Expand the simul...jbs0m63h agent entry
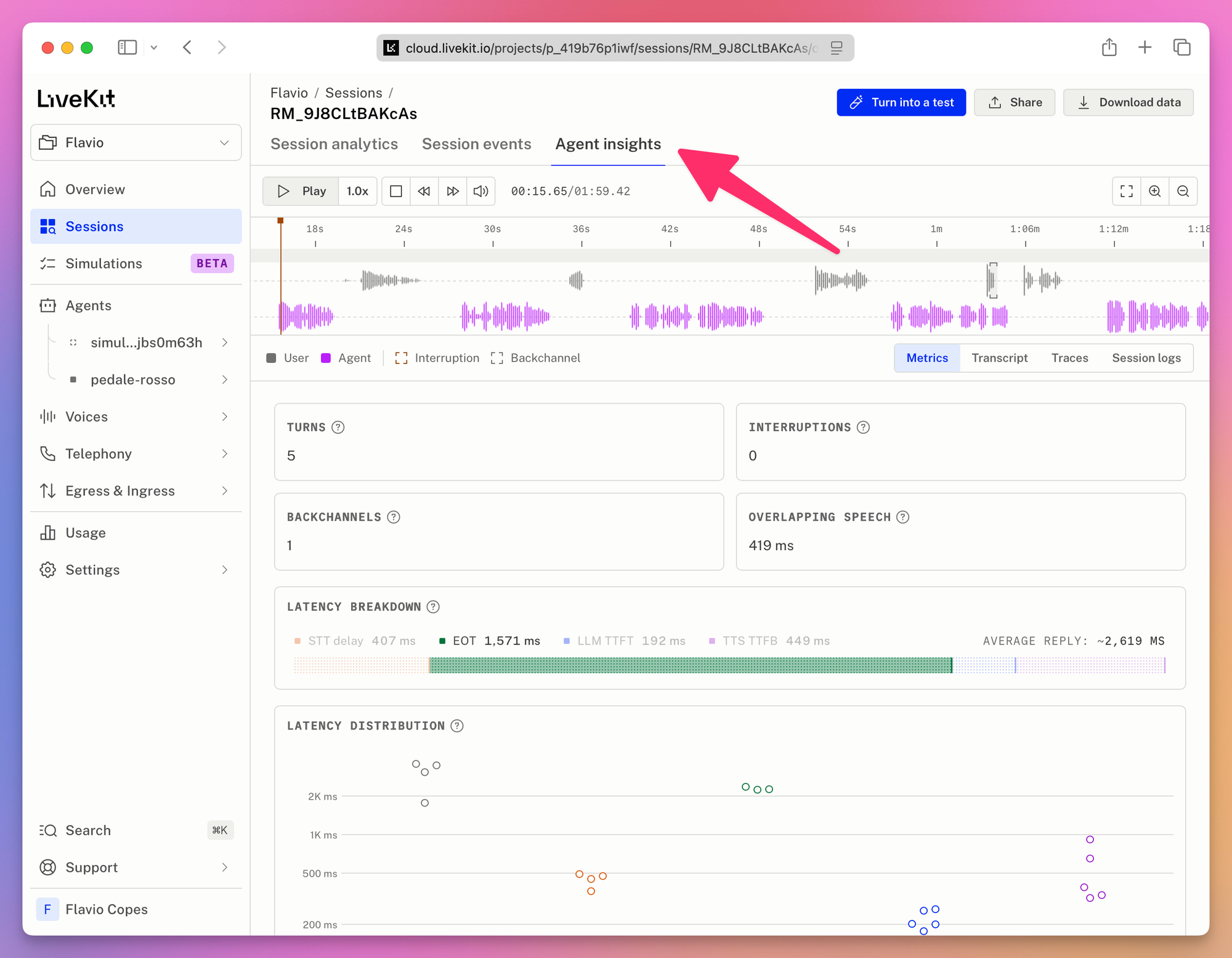The width and height of the screenshot is (1232, 958). click(x=225, y=343)
